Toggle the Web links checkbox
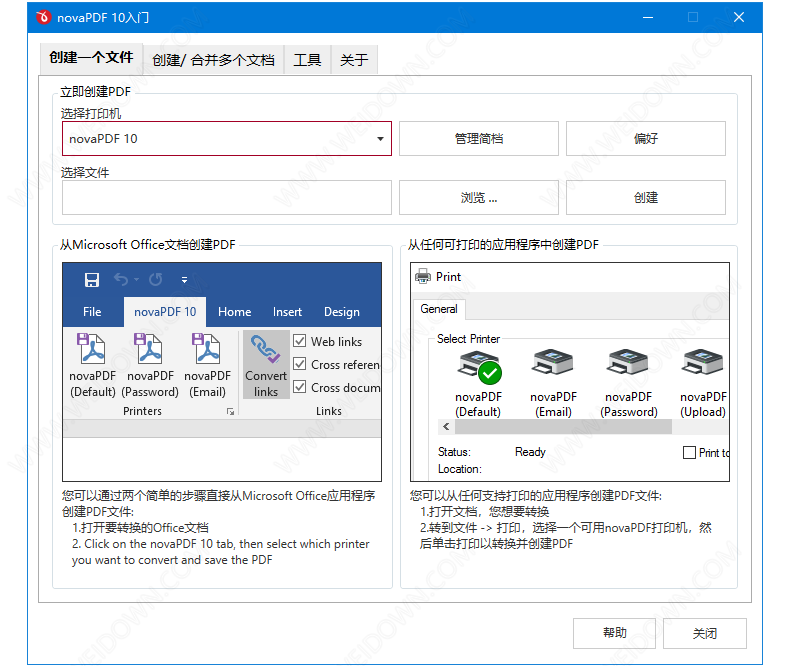 (x=299, y=341)
